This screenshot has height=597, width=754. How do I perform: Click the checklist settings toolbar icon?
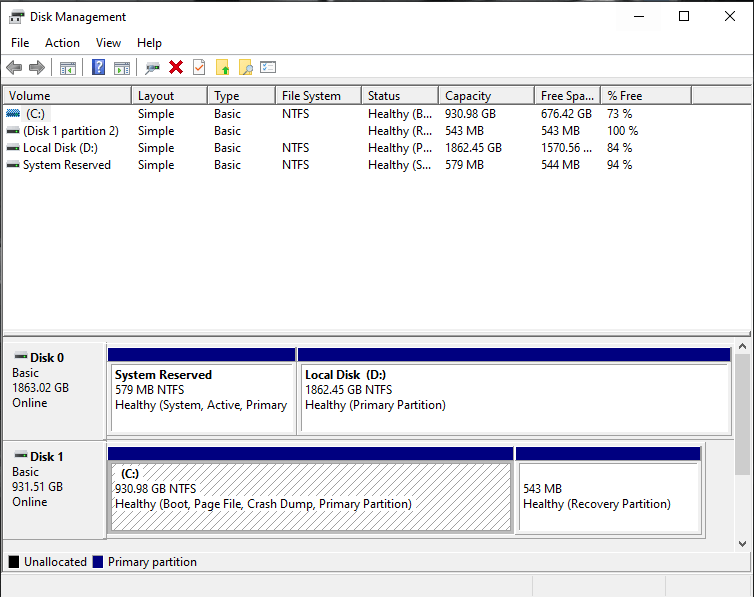point(268,67)
